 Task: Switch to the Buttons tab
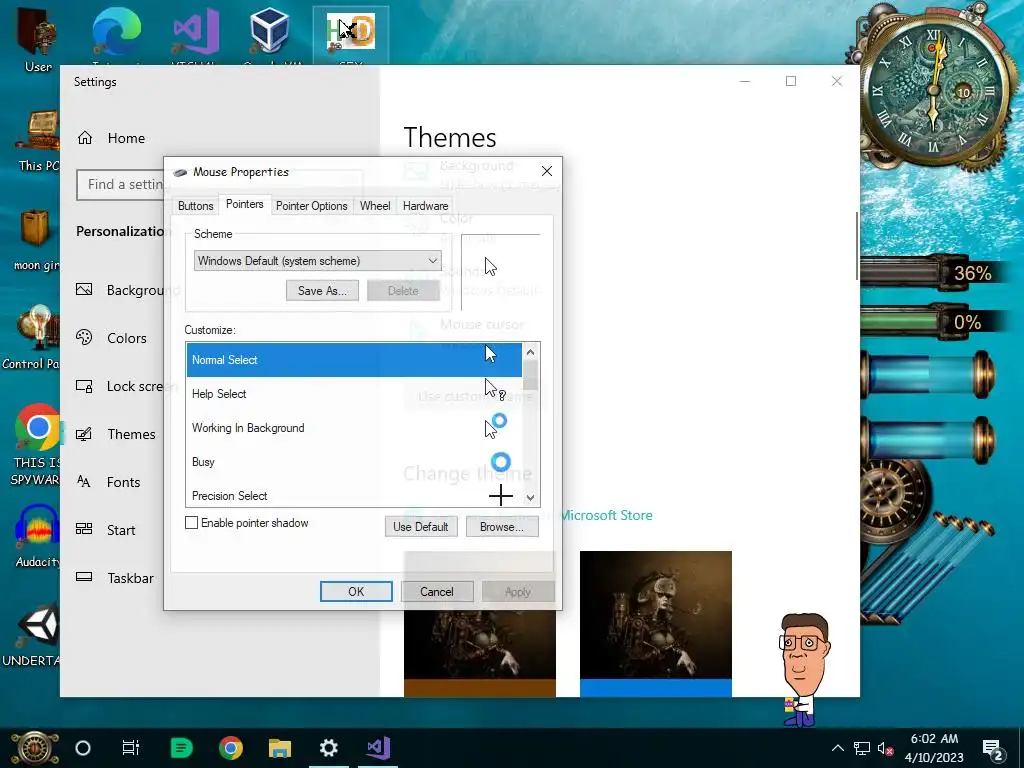[x=195, y=206]
